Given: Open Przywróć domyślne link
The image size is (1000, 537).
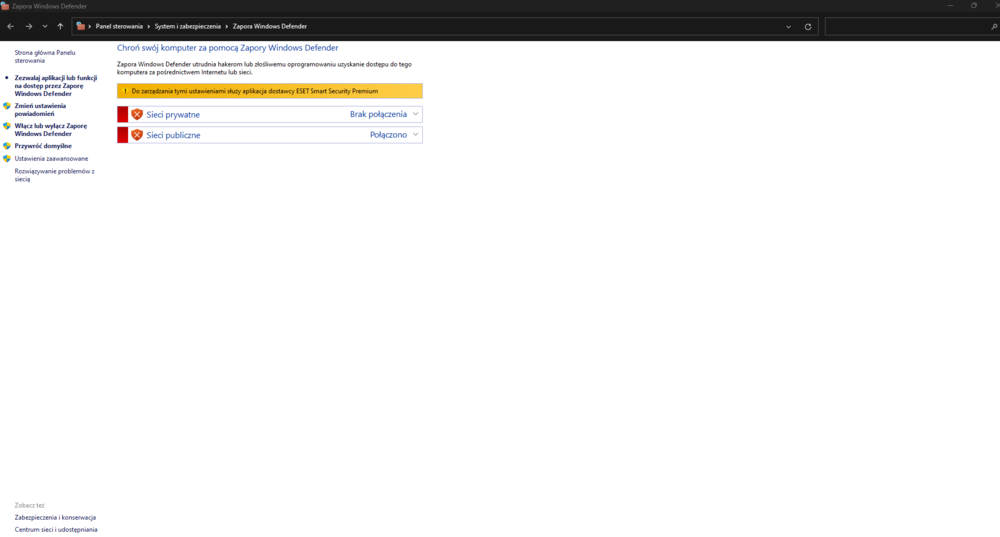Looking at the screenshot, I should coord(43,146).
